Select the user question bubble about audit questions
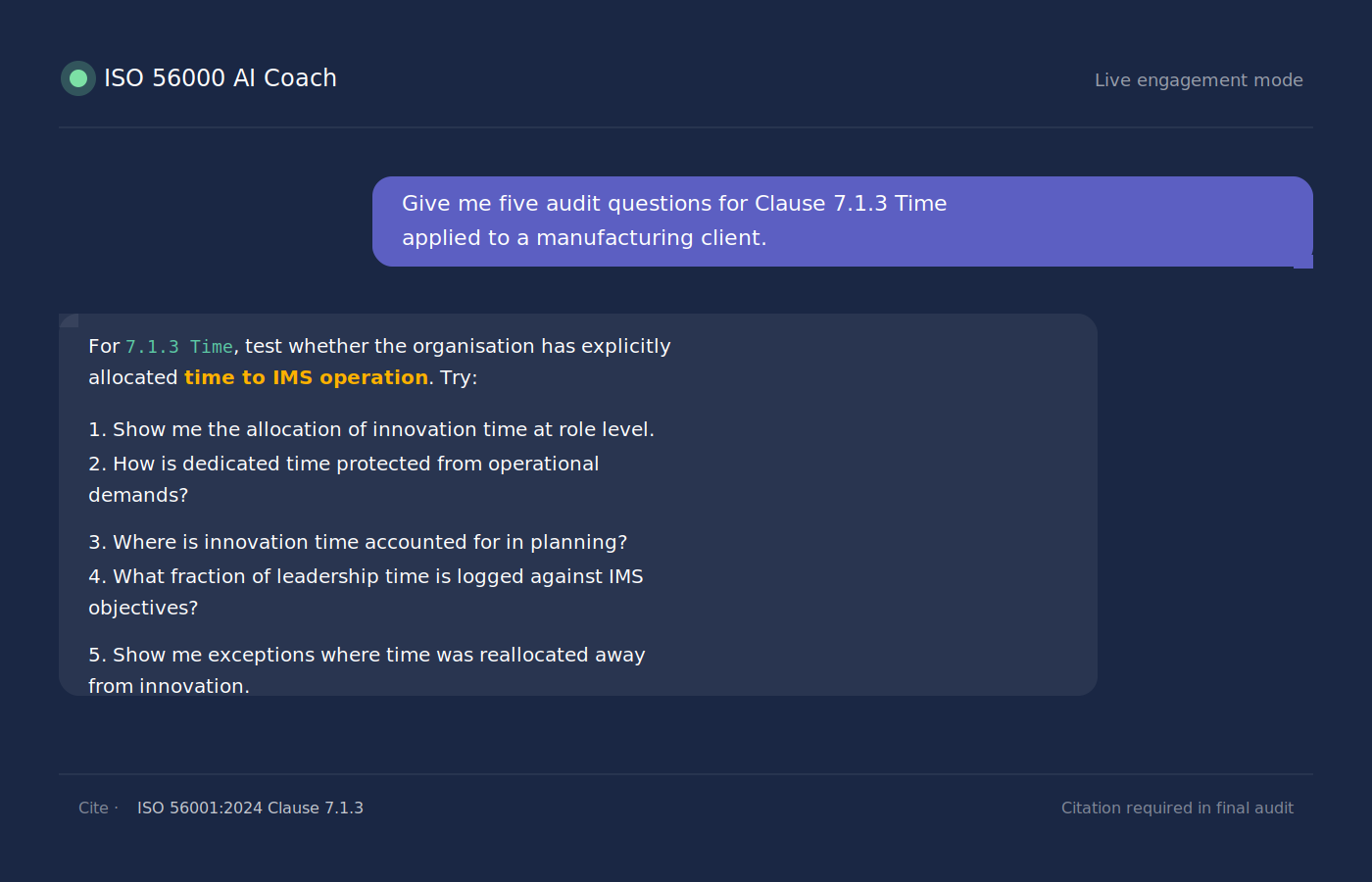 pyautogui.click(x=843, y=221)
